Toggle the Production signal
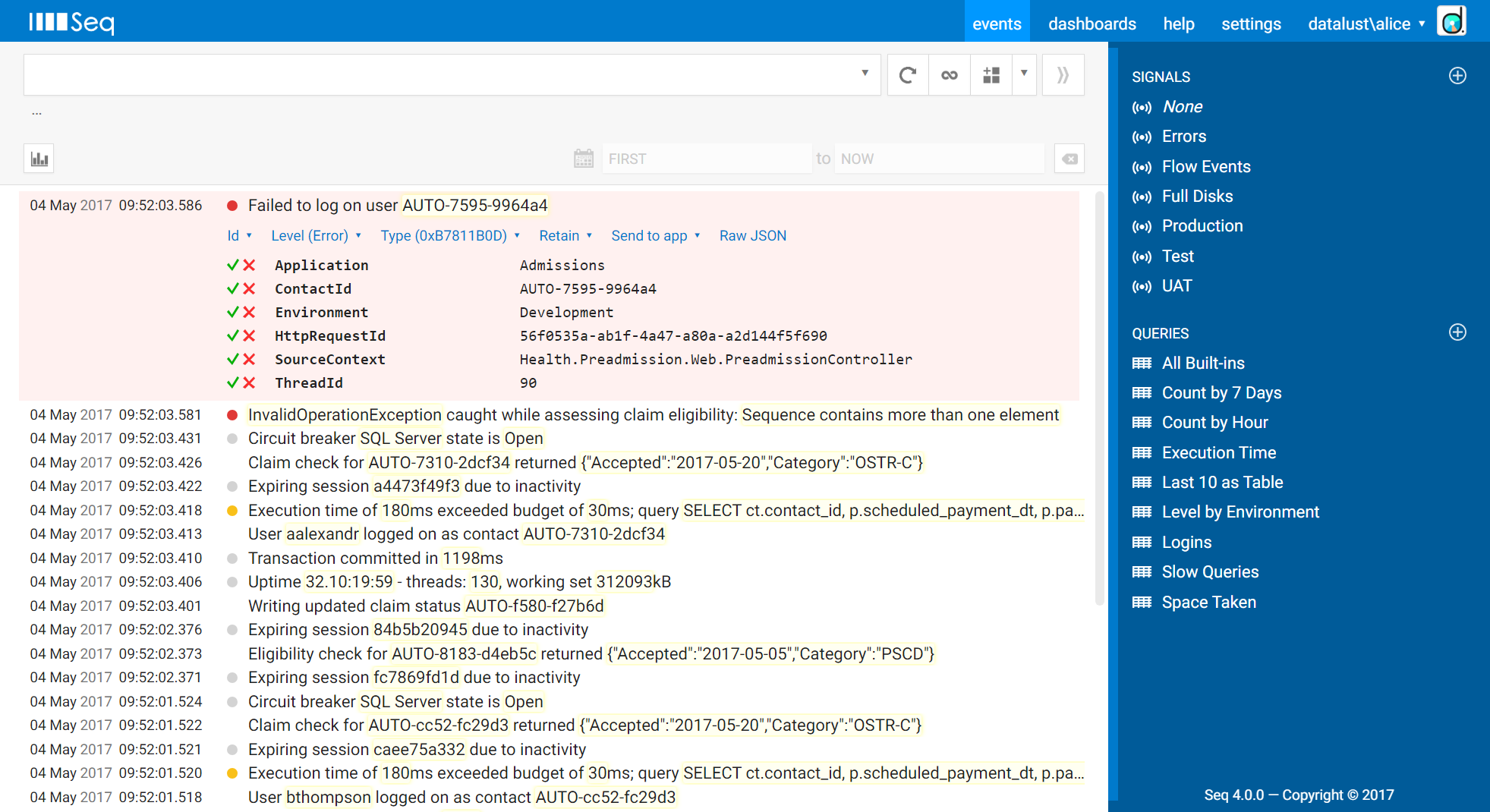The width and height of the screenshot is (1490, 812). coord(1202,226)
